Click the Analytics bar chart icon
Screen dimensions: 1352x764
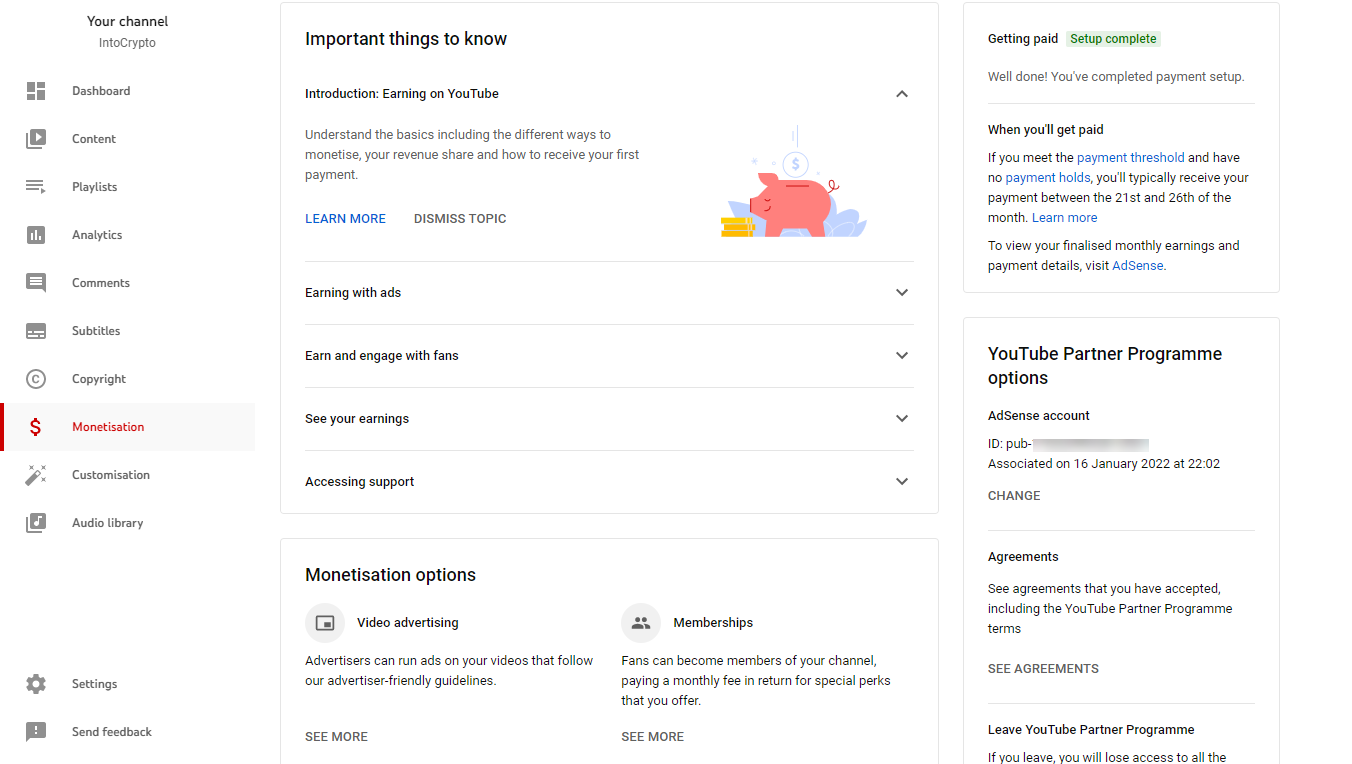36,235
